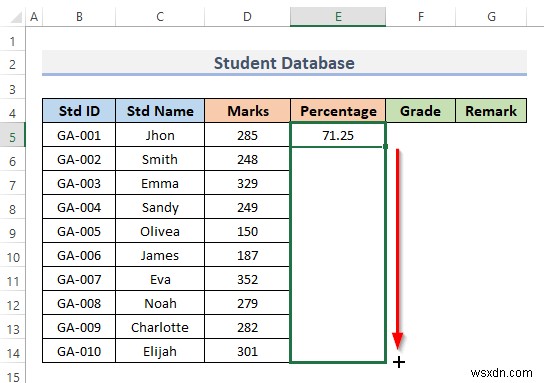Screen dimensions: 544x383
Task: Click marks cell showing 249
Action: 247,207
